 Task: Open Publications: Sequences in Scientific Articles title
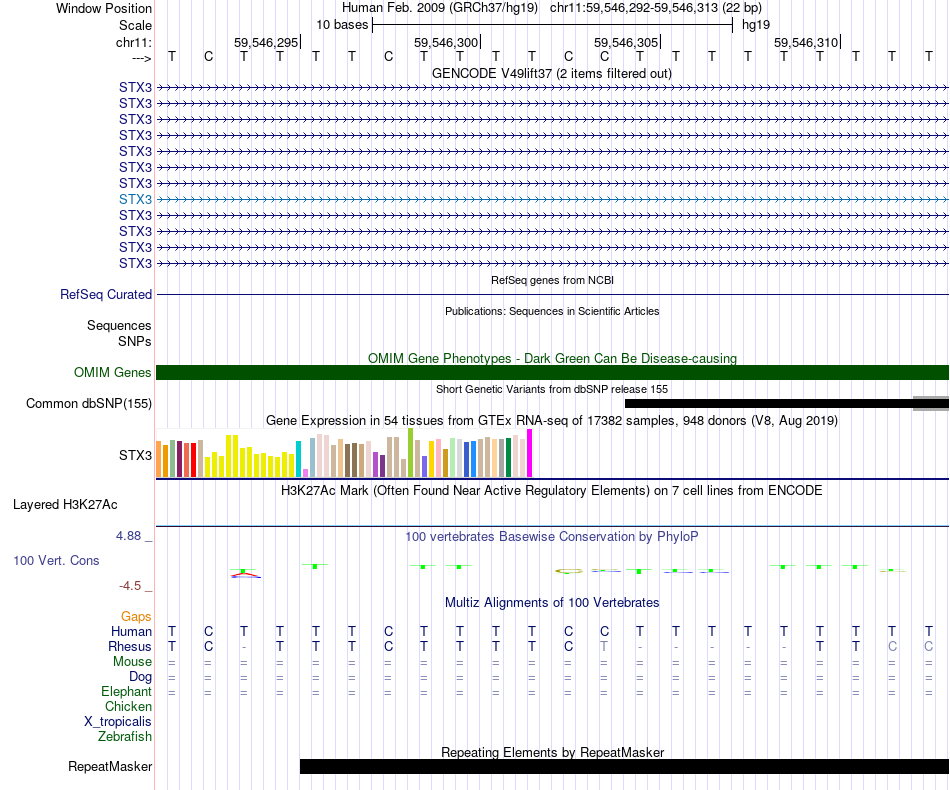coord(552,311)
